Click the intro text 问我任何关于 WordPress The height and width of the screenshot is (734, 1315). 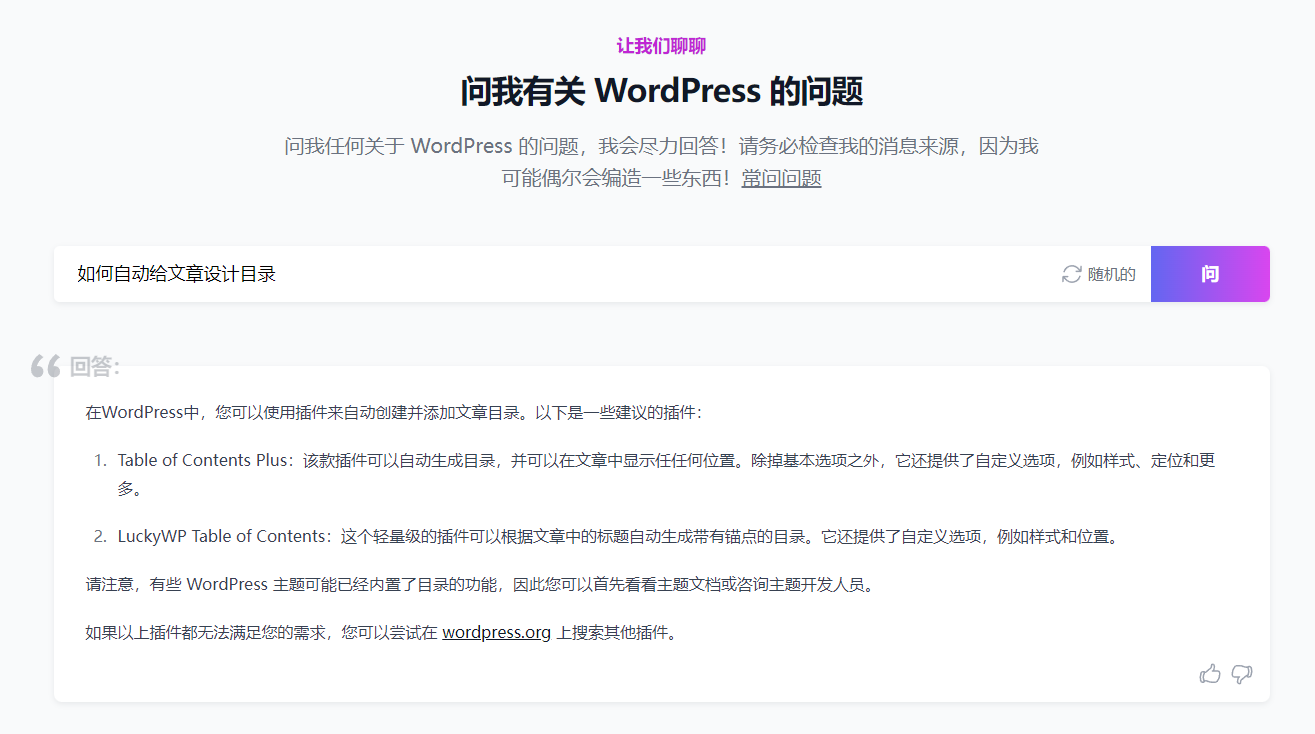point(661,162)
